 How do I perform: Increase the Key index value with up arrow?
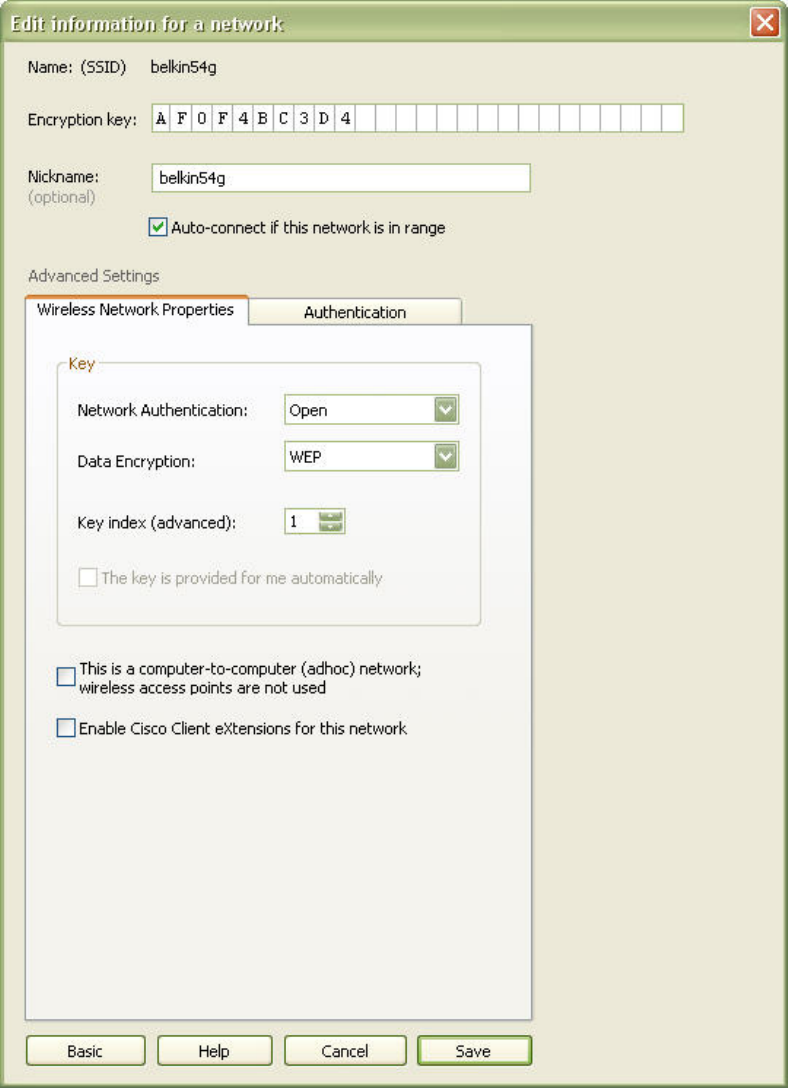[331, 516]
